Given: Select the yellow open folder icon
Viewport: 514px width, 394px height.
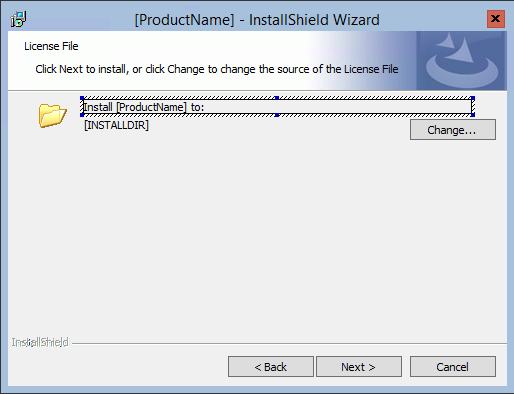Looking at the screenshot, I should pos(52,115).
